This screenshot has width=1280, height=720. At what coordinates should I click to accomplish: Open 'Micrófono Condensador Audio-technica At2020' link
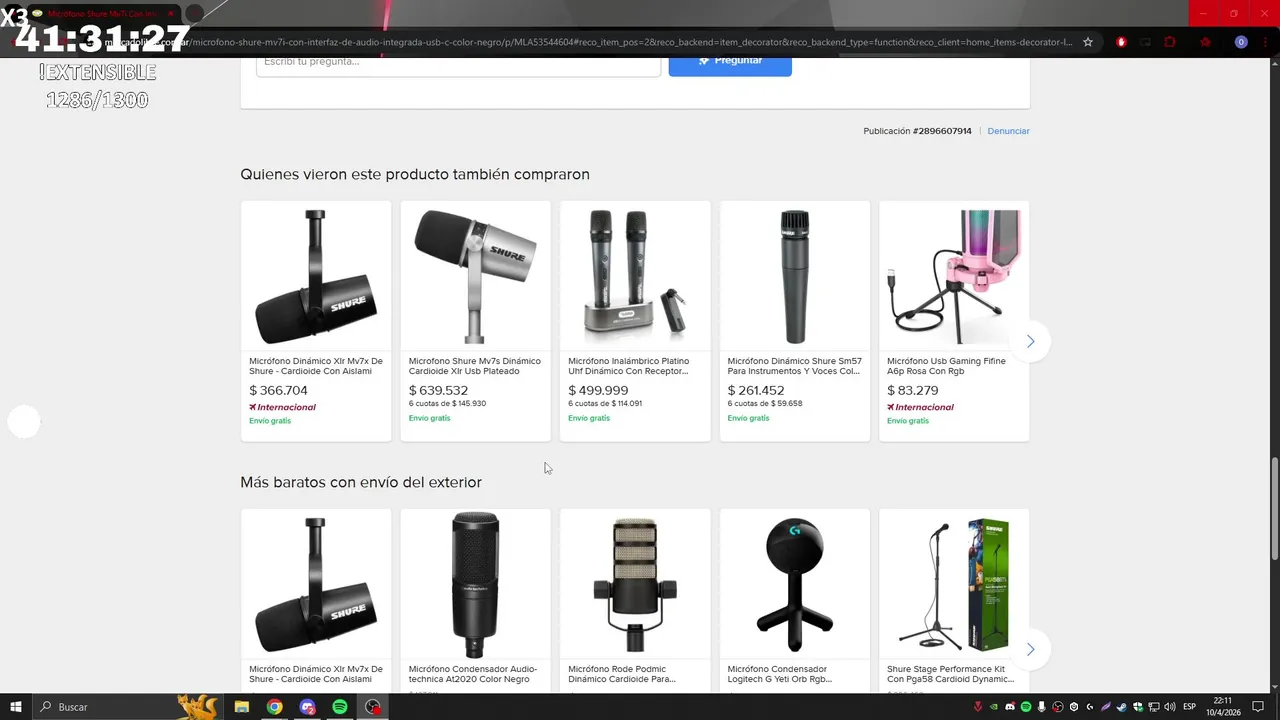point(473,674)
